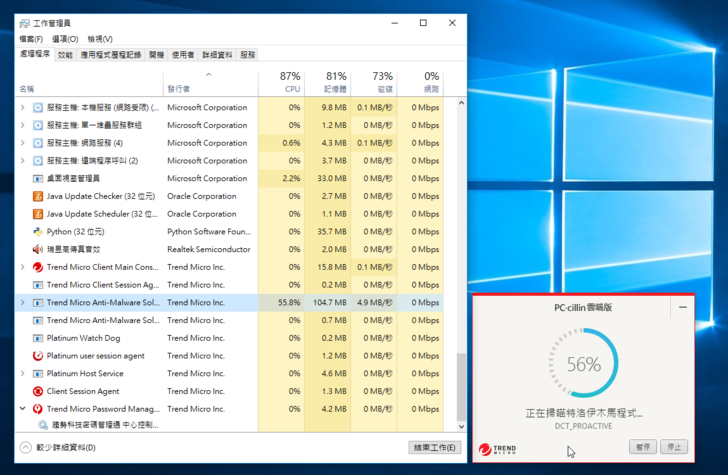Click the 56% circular scan progress ring
This screenshot has height=475, width=728.
583,364
